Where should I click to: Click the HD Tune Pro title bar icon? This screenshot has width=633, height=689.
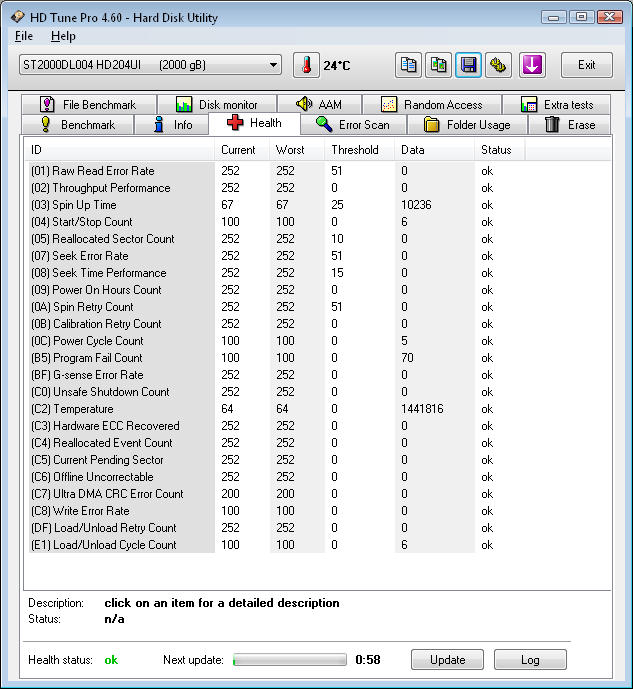pos(18,17)
